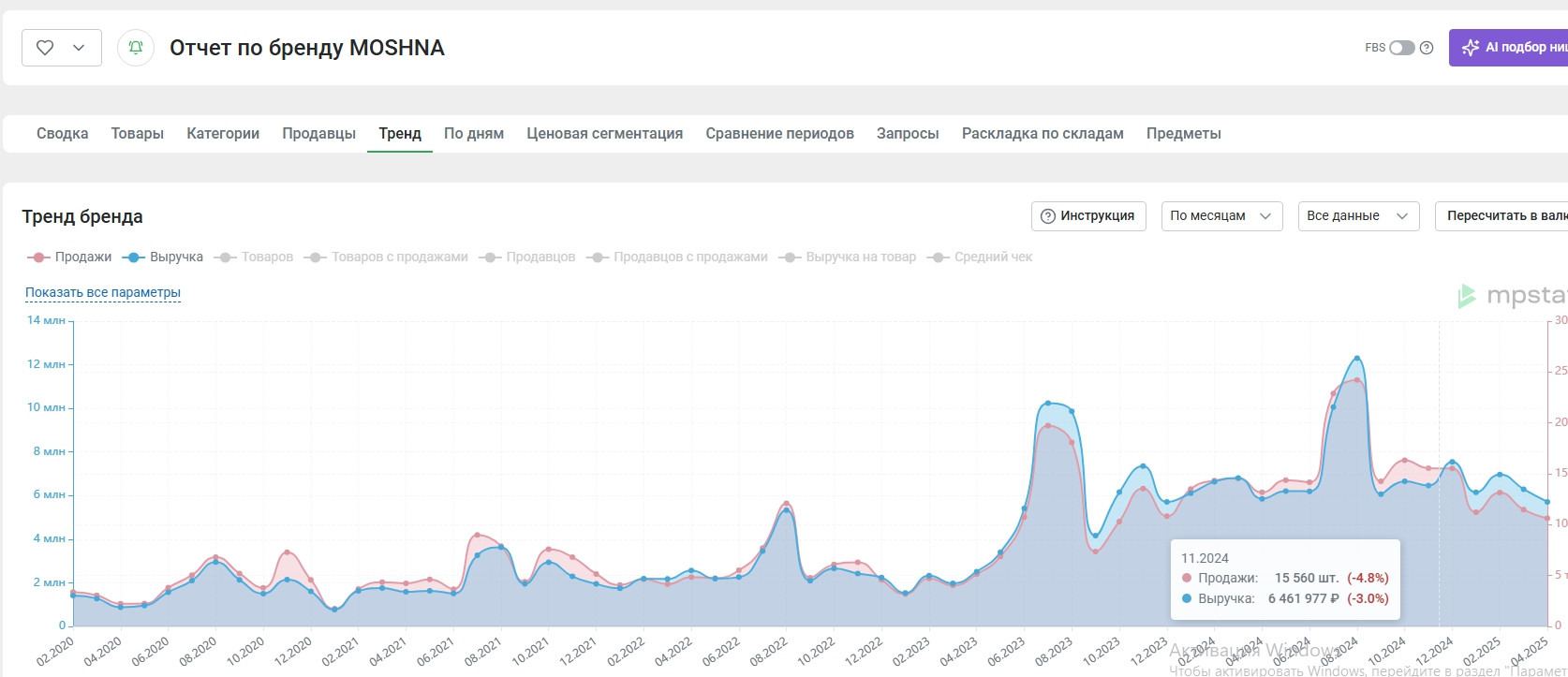Open the dropdown arrow beside the heart icon
The width and height of the screenshot is (1568, 677).
(80, 48)
